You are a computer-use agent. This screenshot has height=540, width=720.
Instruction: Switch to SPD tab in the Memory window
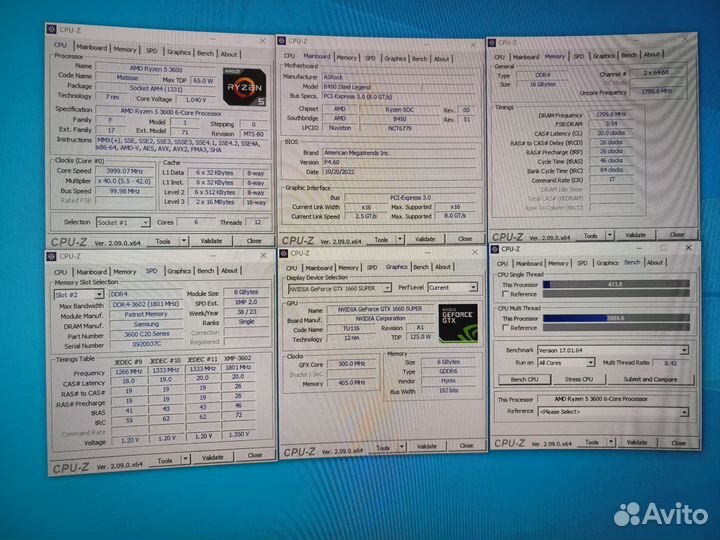click(579, 56)
